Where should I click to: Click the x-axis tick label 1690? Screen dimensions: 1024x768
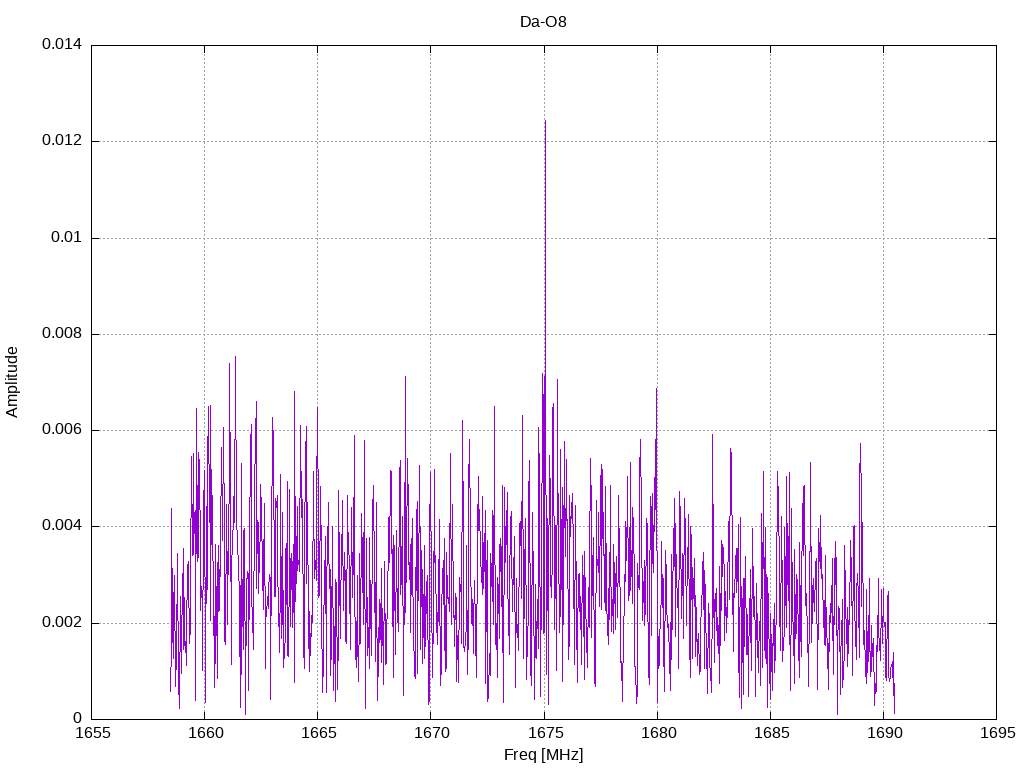[884, 733]
